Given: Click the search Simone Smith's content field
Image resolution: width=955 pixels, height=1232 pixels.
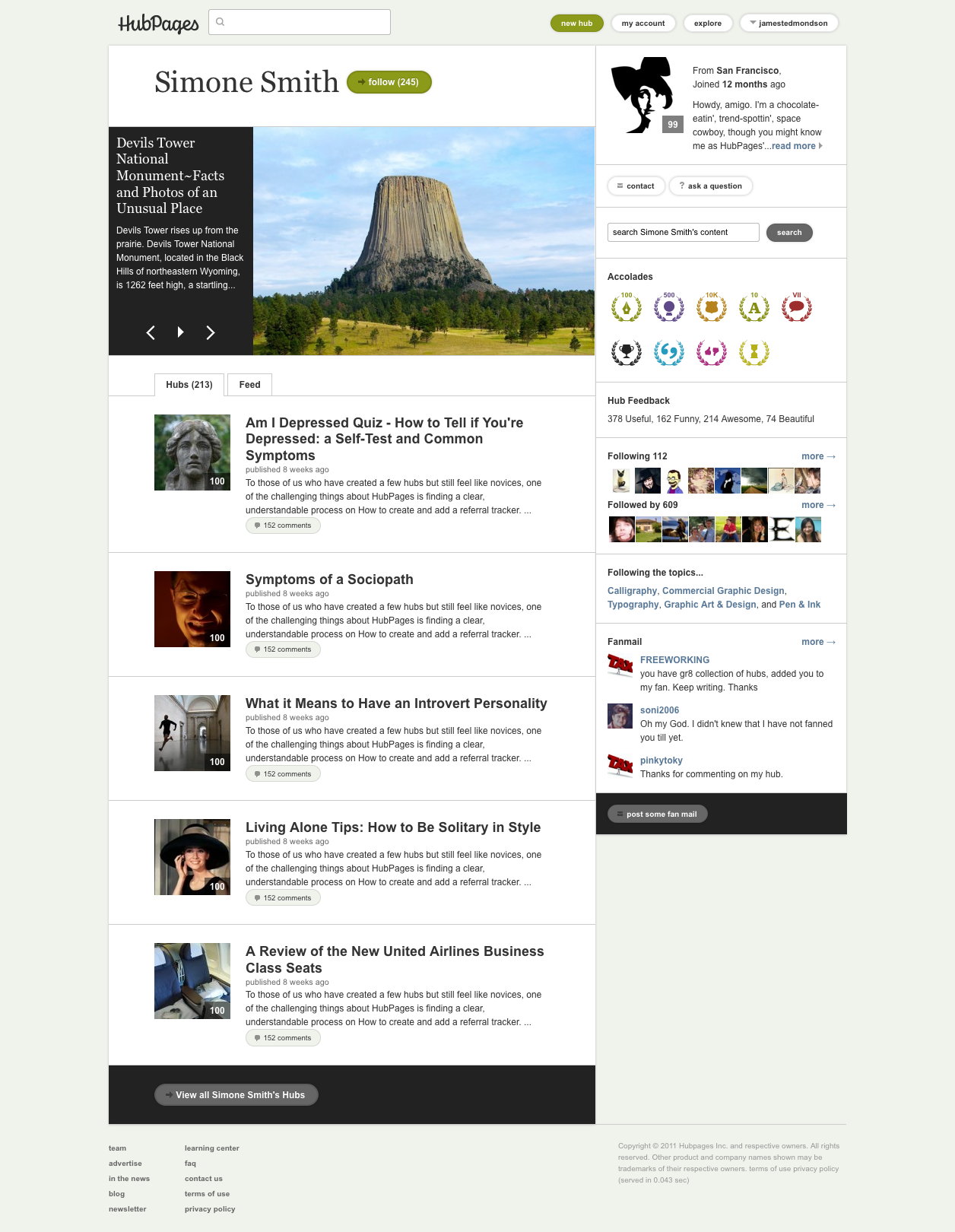Looking at the screenshot, I should 683,233.
